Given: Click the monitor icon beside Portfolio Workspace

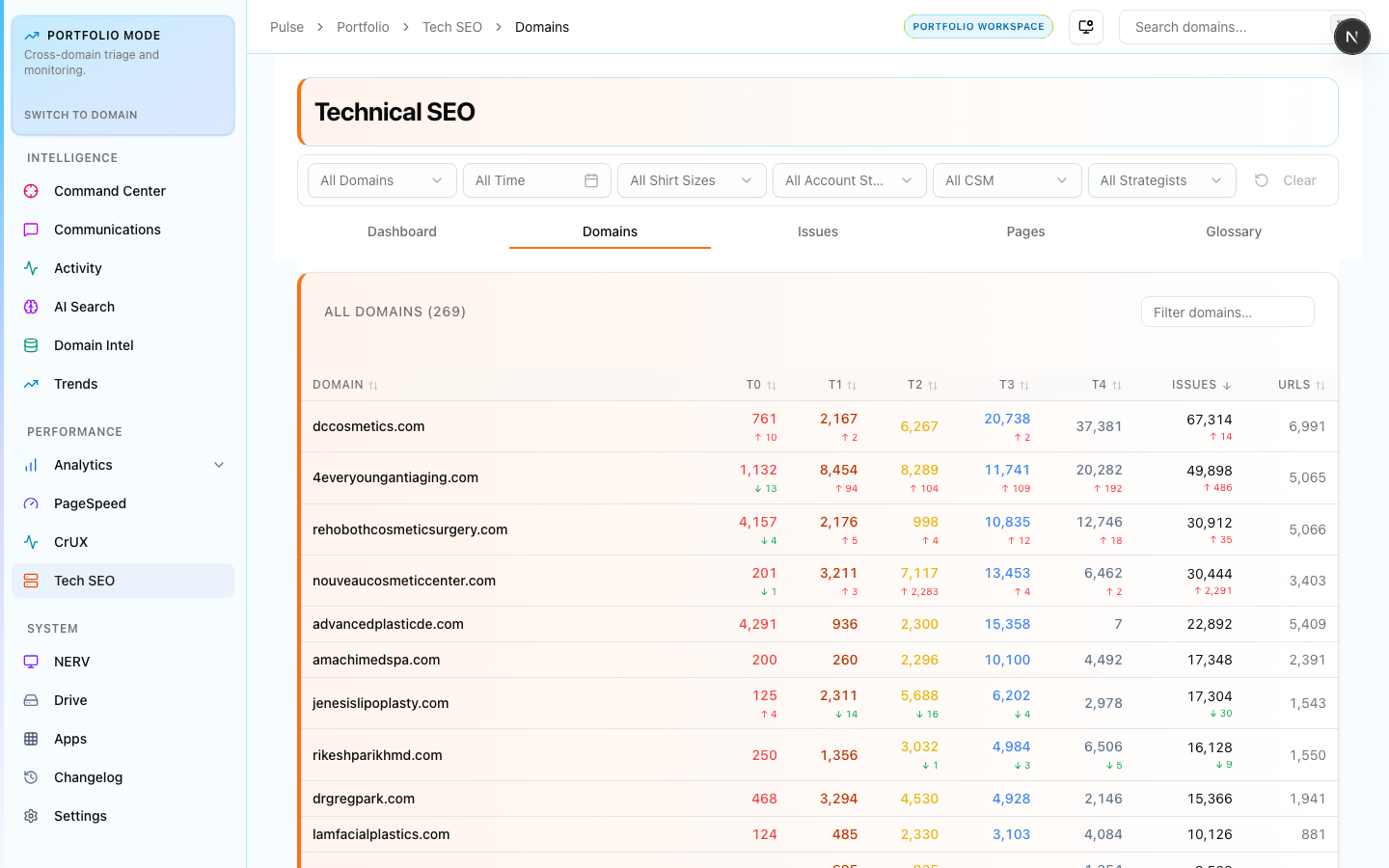Looking at the screenshot, I should [x=1086, y=27].
